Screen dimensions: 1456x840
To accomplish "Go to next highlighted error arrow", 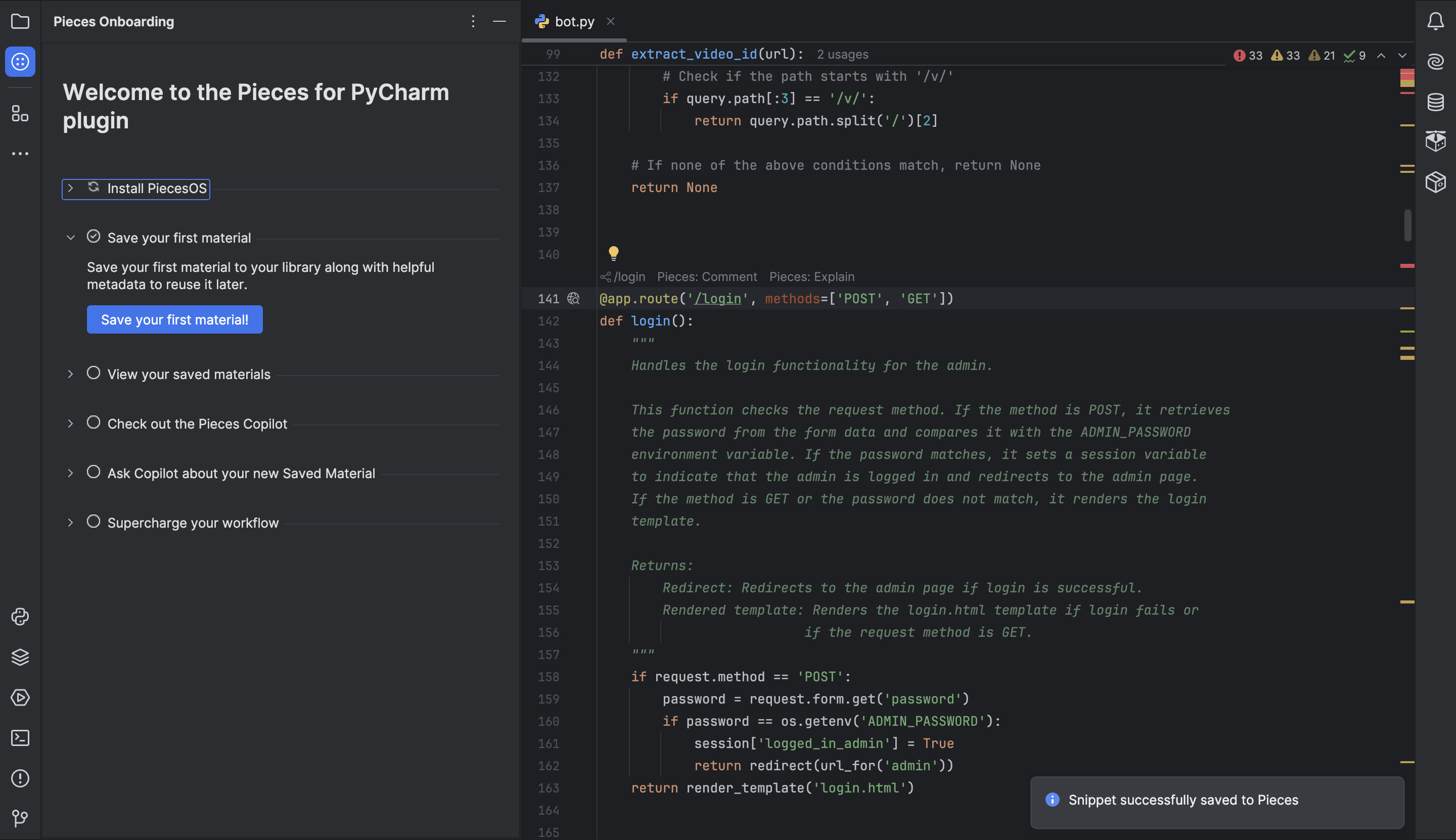I will tap(1402, 56).
